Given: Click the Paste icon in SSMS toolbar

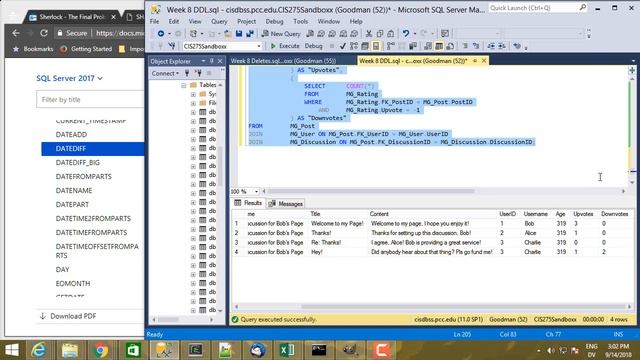Looking at the screenshot, I should [x=391, y=34].
